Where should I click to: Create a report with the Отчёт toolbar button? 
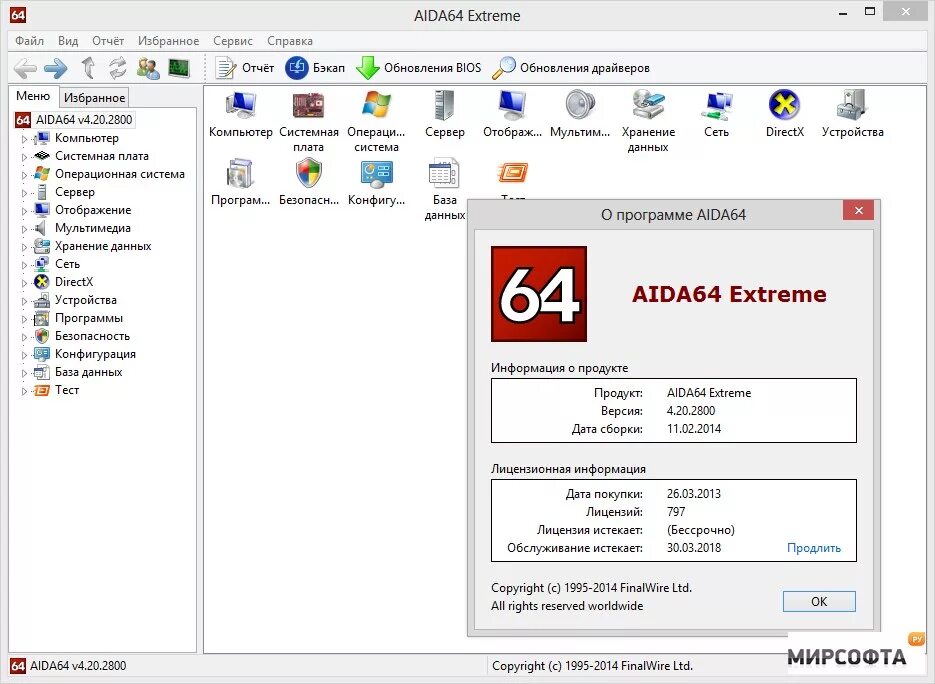pos(244,68)
